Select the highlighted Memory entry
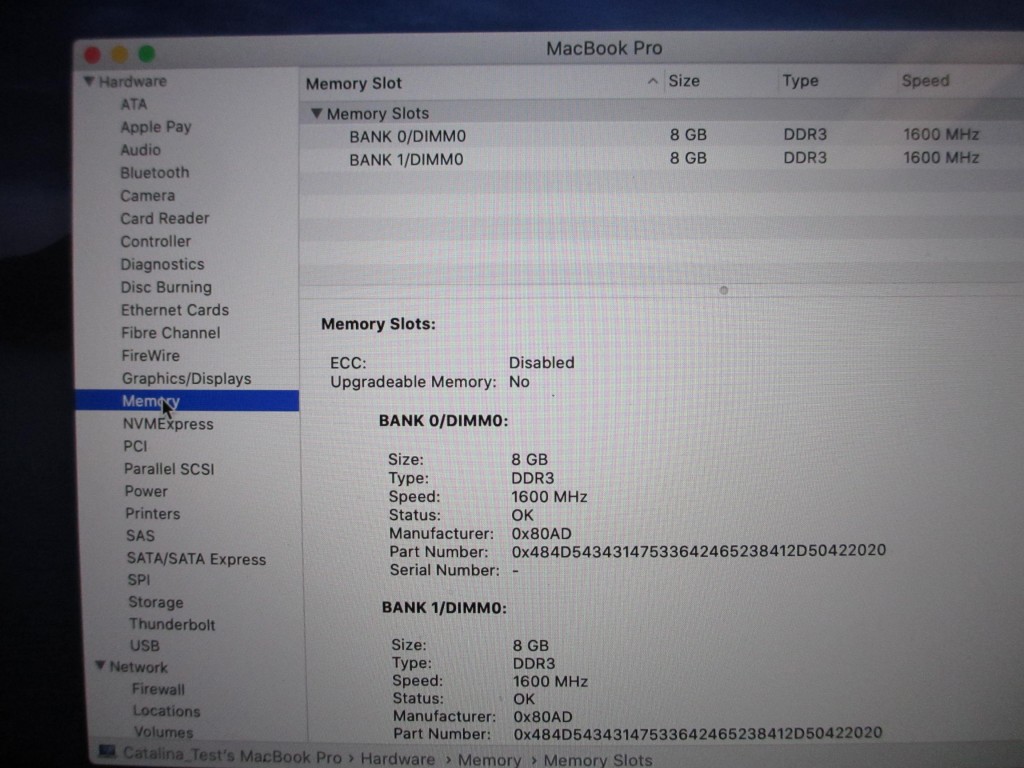The width and height of the screenshot is (1024, 768). [187, 401]
